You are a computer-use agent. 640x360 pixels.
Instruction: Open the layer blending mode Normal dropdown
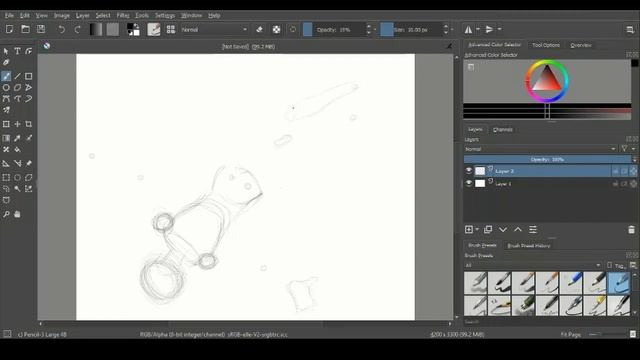540,149
